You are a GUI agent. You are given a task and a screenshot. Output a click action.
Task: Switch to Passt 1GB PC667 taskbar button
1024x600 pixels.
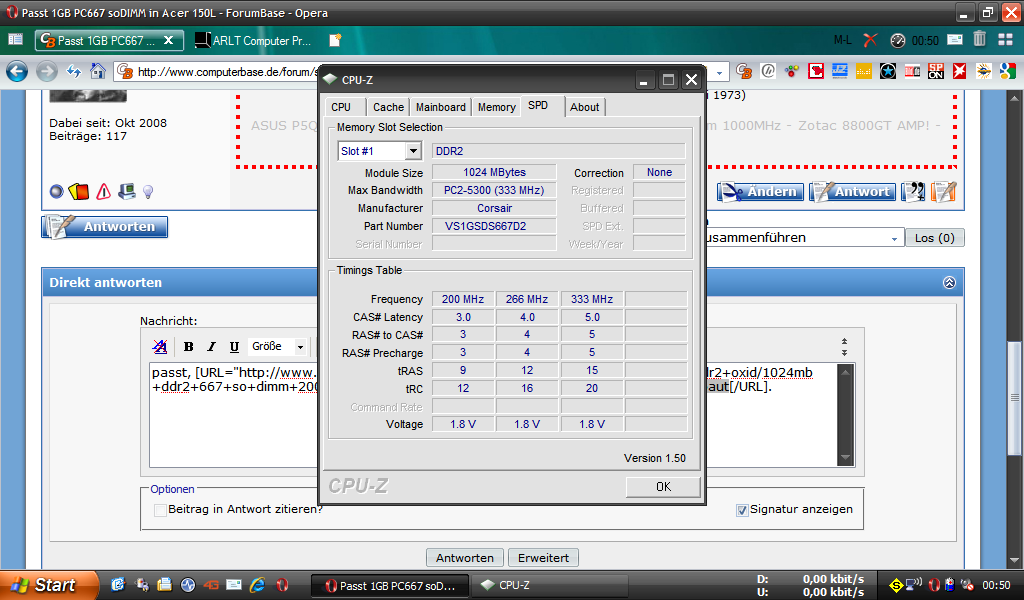click(390, 585)
